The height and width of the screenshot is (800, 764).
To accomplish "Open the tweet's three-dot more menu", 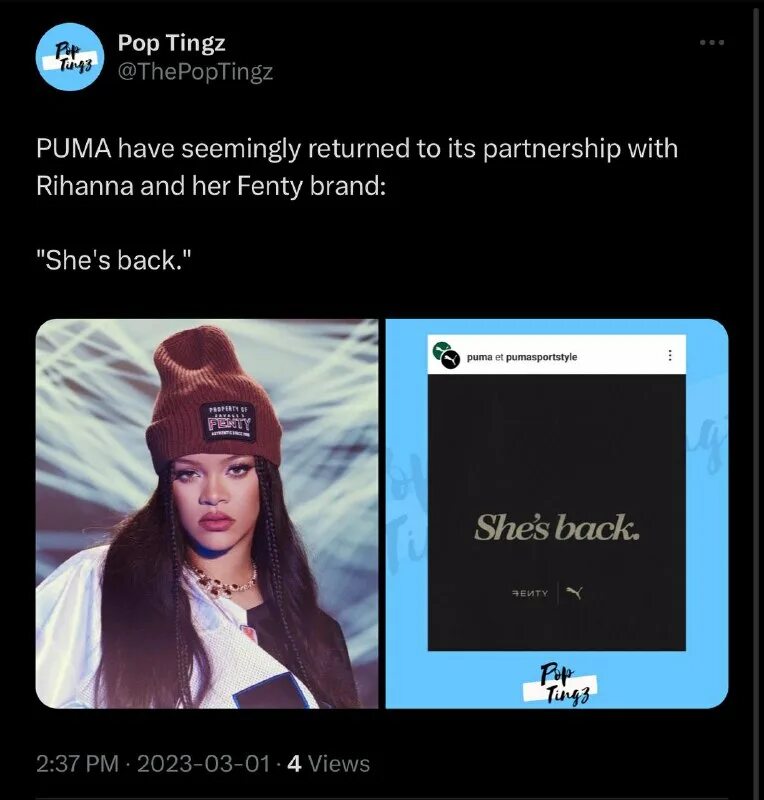I will [x=711, y=42].
